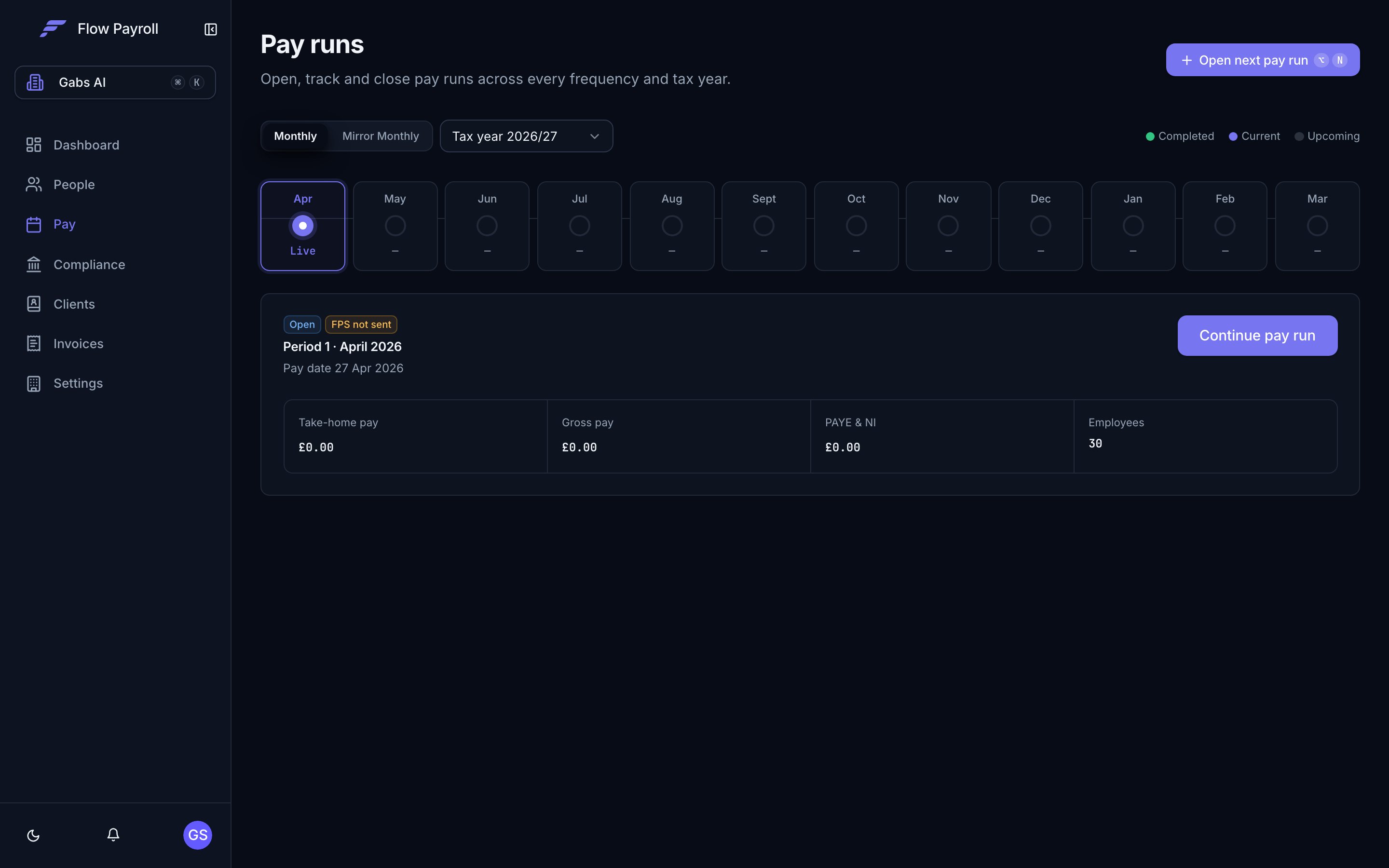
Task: Select the May period card
Action: click(x=395, y=226)
